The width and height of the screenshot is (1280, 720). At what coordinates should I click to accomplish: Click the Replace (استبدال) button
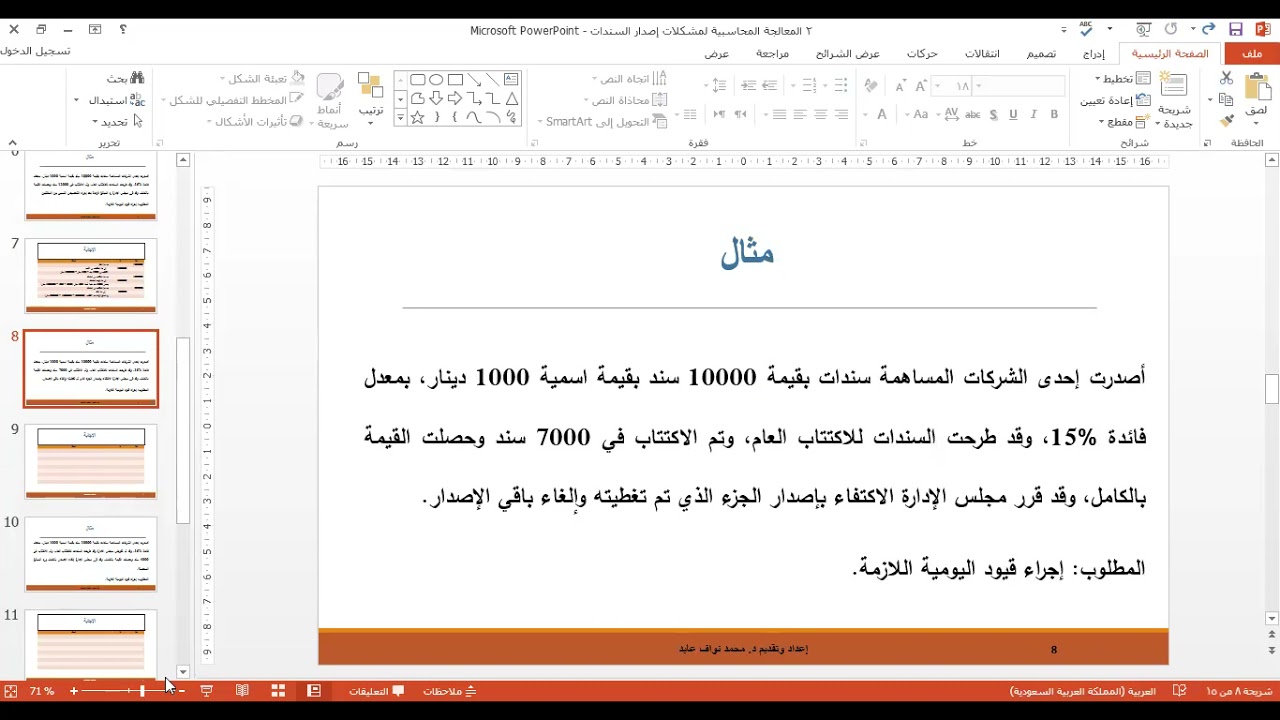pyautogui.click(x=117, y=100)
